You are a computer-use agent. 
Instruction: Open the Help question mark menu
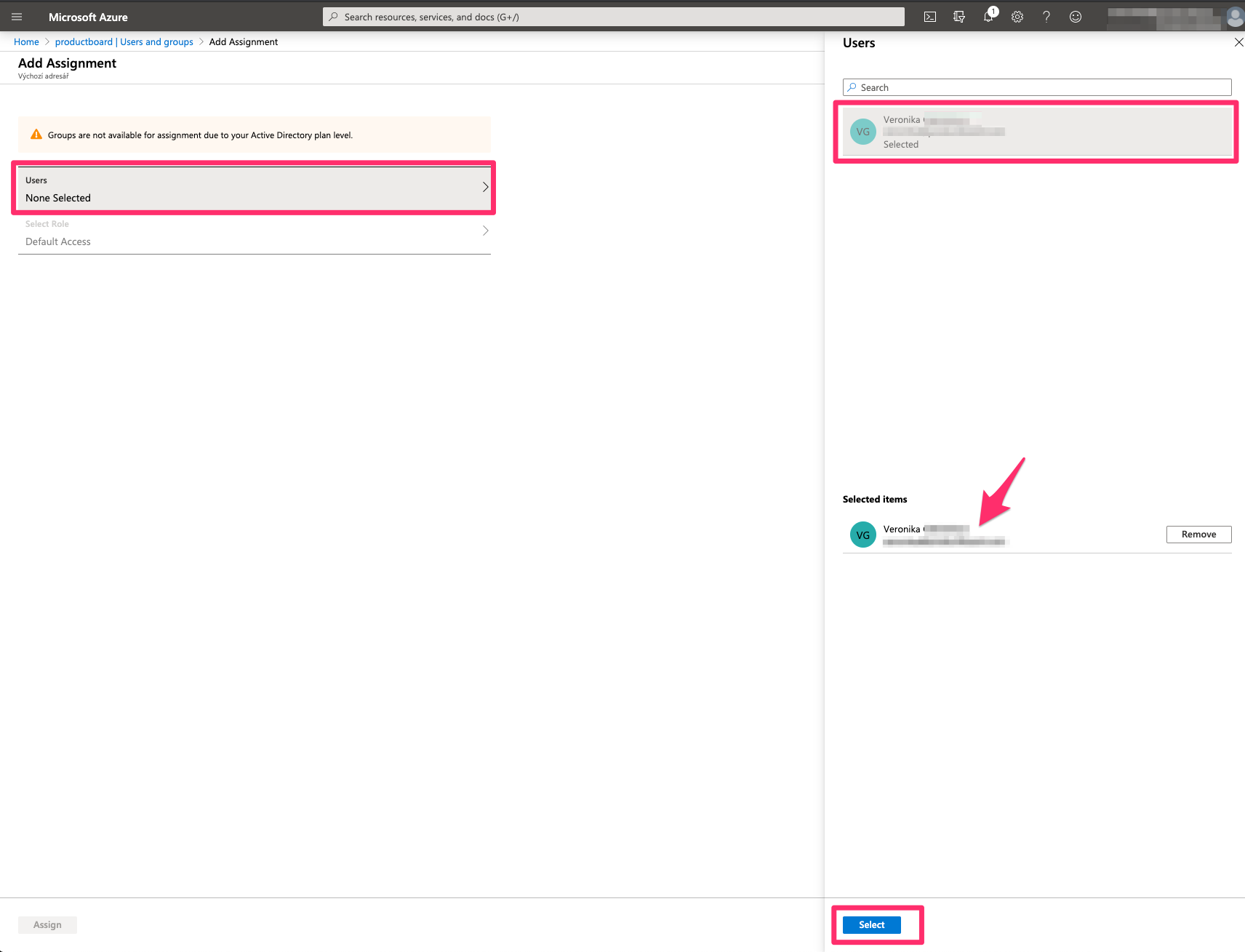click(x=1046, y=17)
